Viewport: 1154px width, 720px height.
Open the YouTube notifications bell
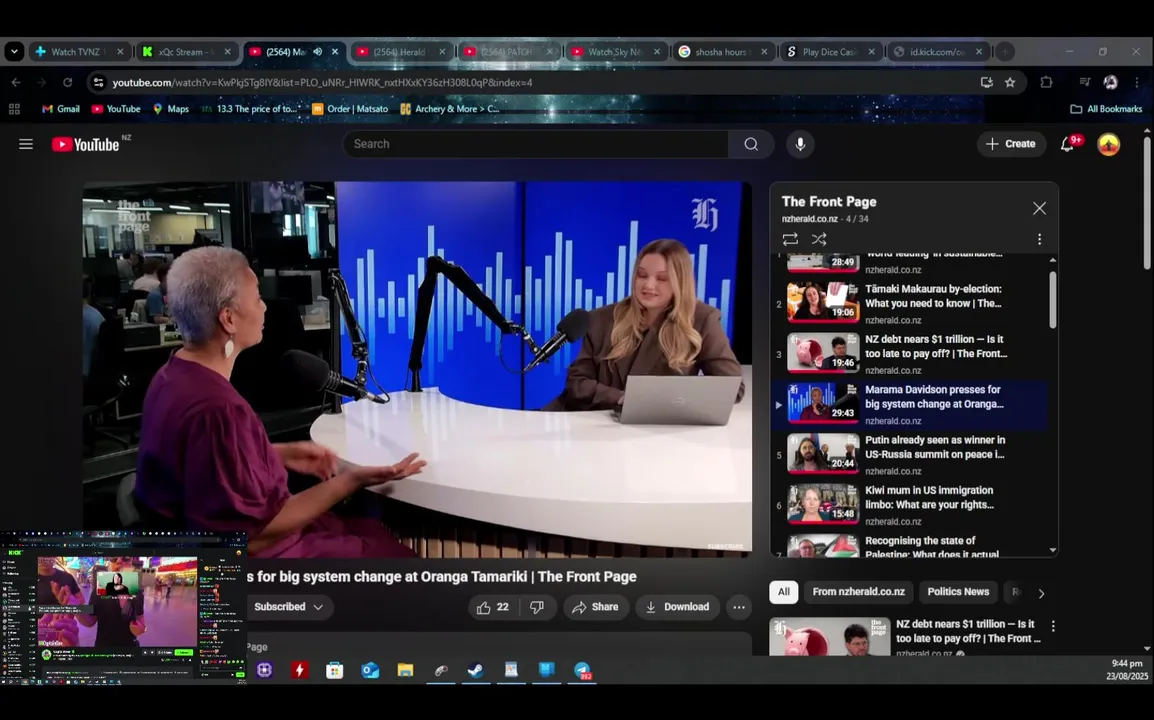pos(1067,144)
